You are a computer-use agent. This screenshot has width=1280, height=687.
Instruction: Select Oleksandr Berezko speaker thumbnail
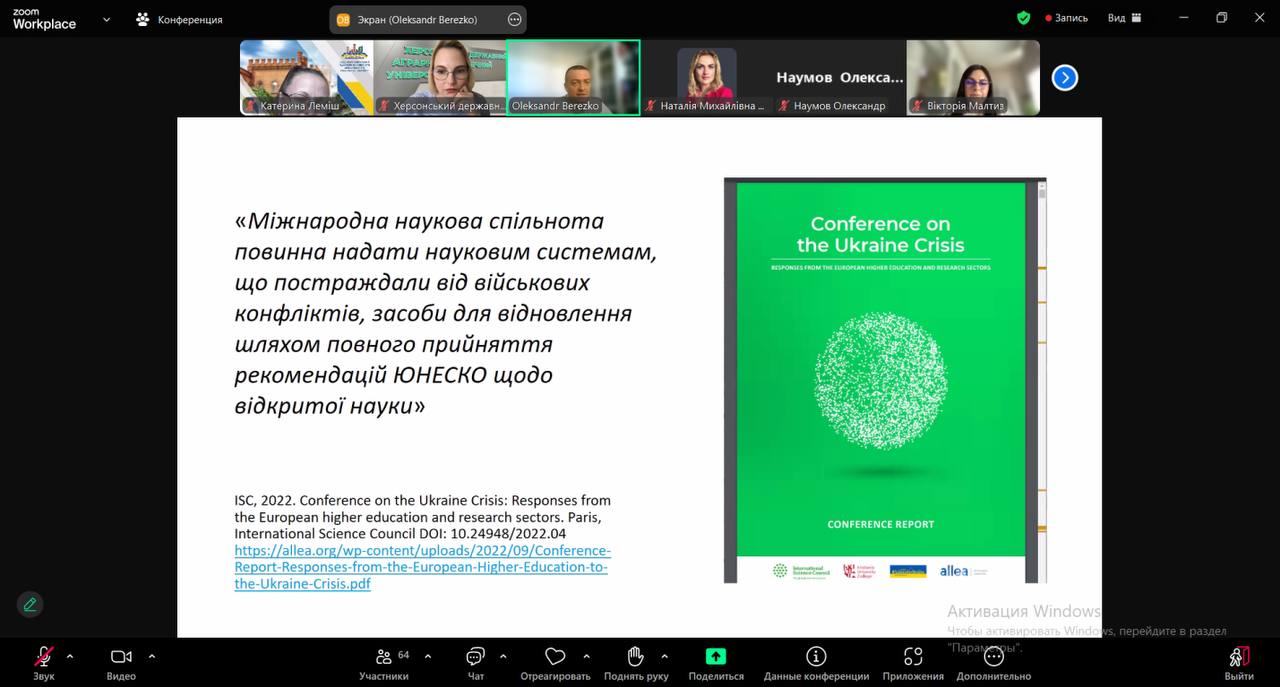(573, 78)
